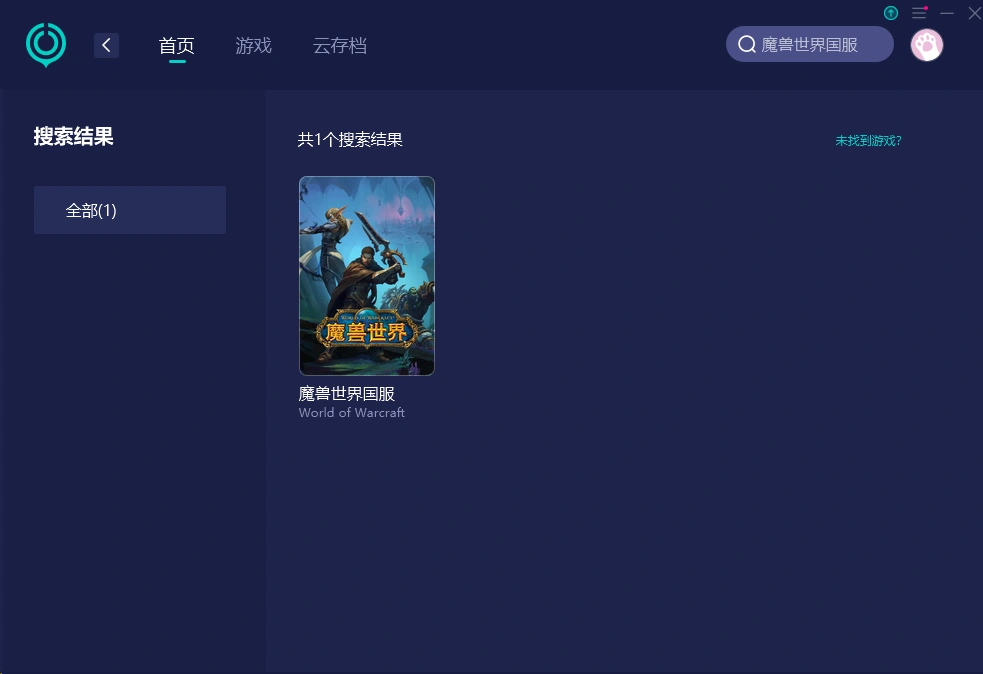The height and width of the screenshot is (674, 983).
Task: Click the green update arrow icon
Action: 891,13
